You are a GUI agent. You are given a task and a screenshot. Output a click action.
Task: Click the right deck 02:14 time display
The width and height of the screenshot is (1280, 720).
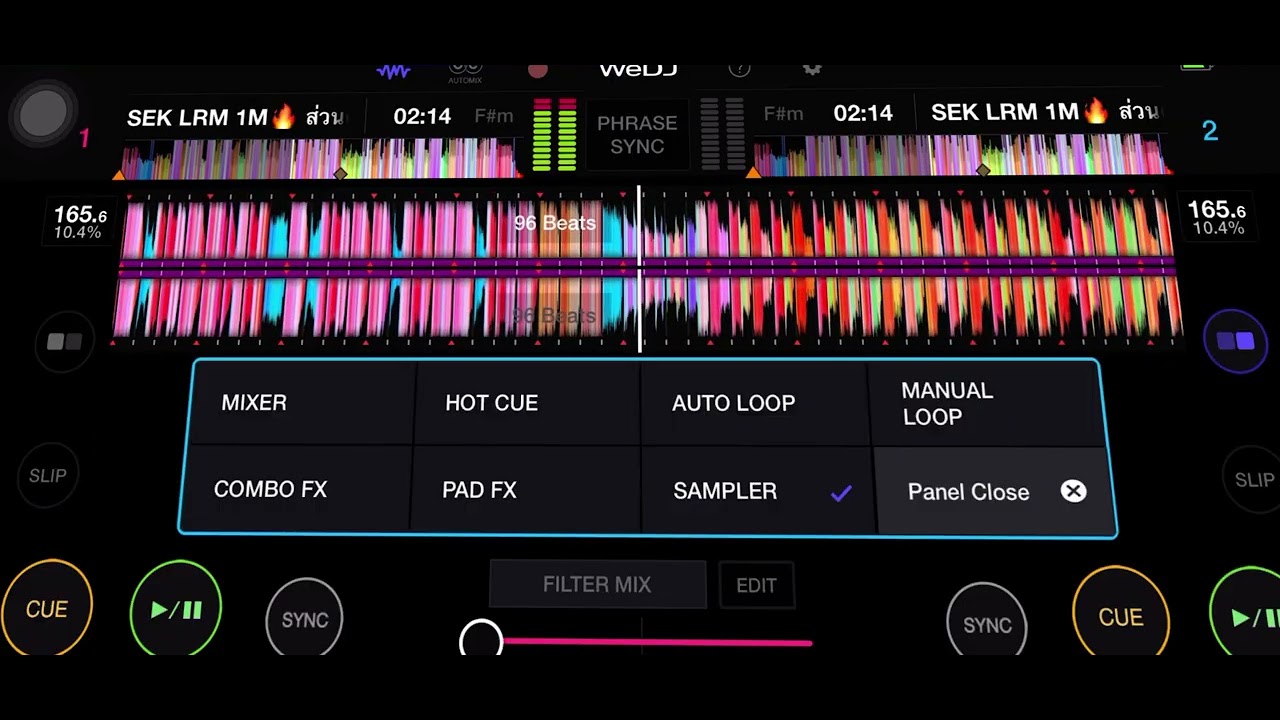coord(863,112)
